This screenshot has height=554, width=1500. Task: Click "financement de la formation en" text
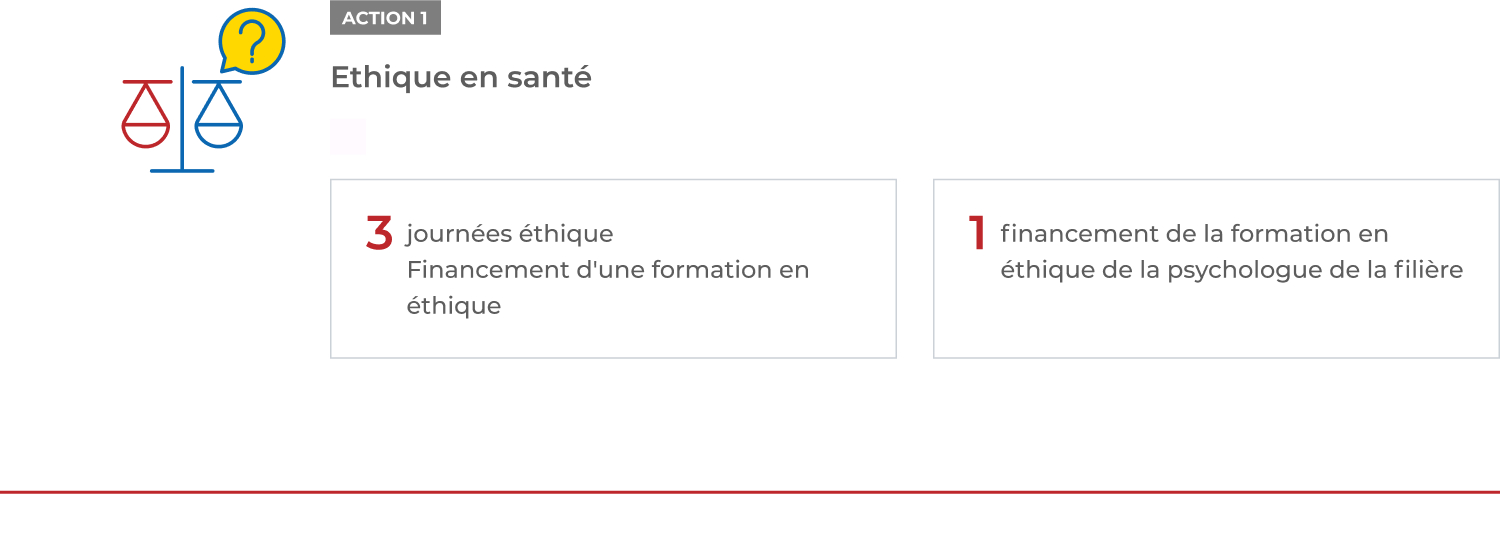[1194, 234]
